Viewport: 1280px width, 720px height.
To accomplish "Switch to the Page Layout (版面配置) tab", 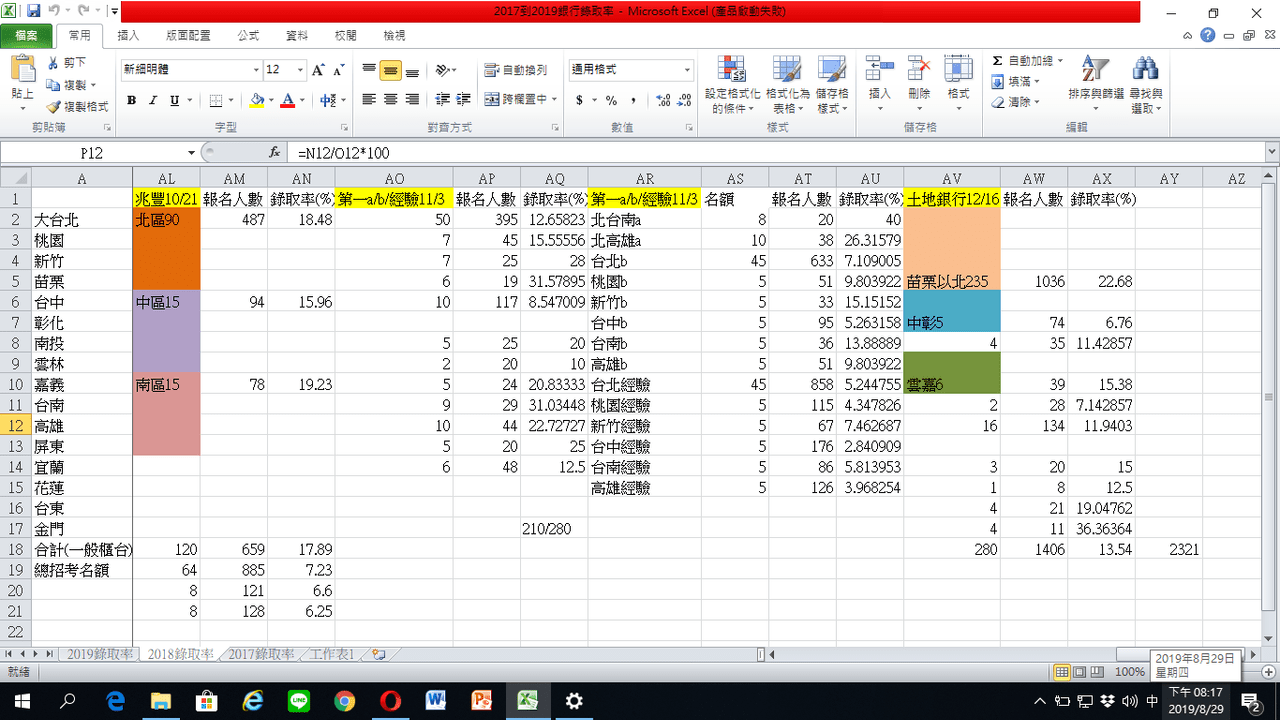I will 188,35.
